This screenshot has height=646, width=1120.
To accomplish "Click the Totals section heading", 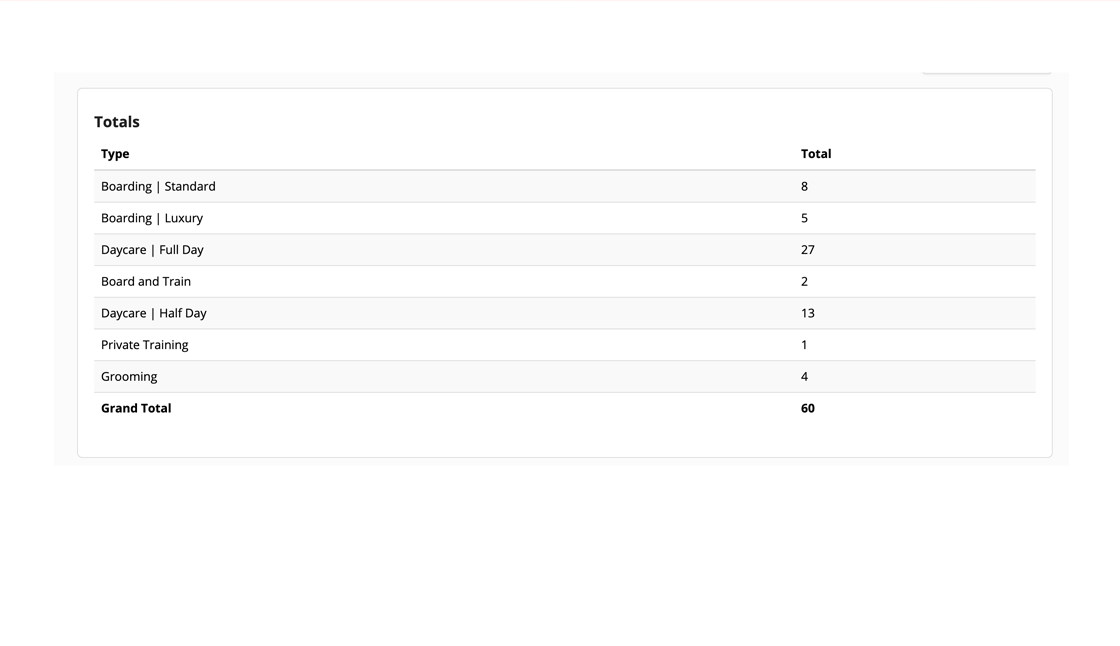I will tap(117, 121).
